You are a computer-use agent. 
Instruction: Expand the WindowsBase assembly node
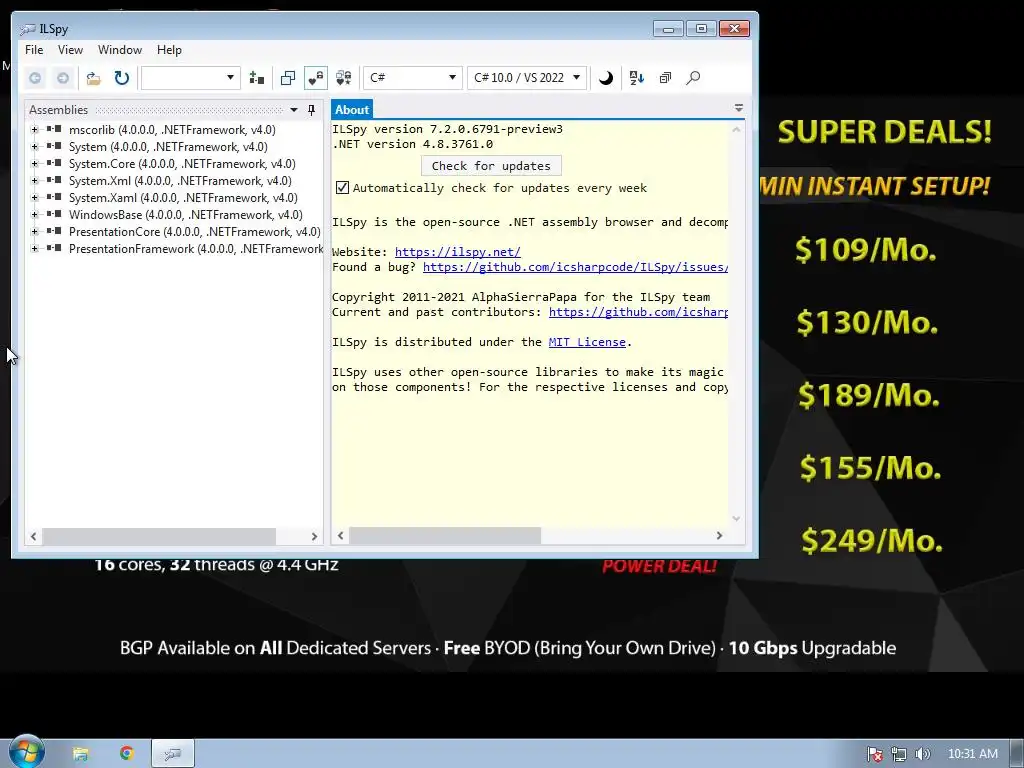[35, 215]
